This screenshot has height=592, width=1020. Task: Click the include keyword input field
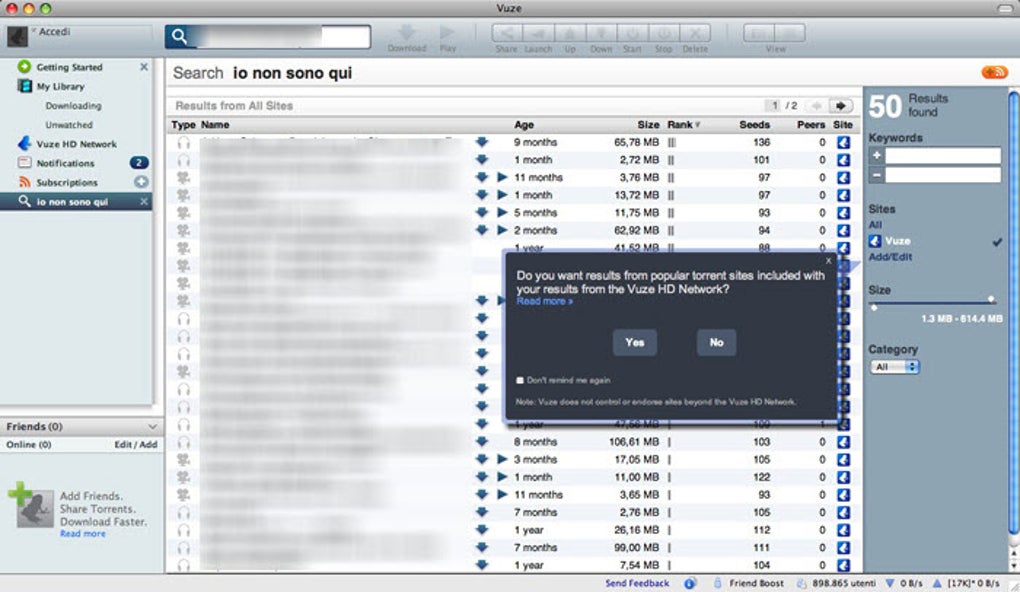(x=943, y=155)
